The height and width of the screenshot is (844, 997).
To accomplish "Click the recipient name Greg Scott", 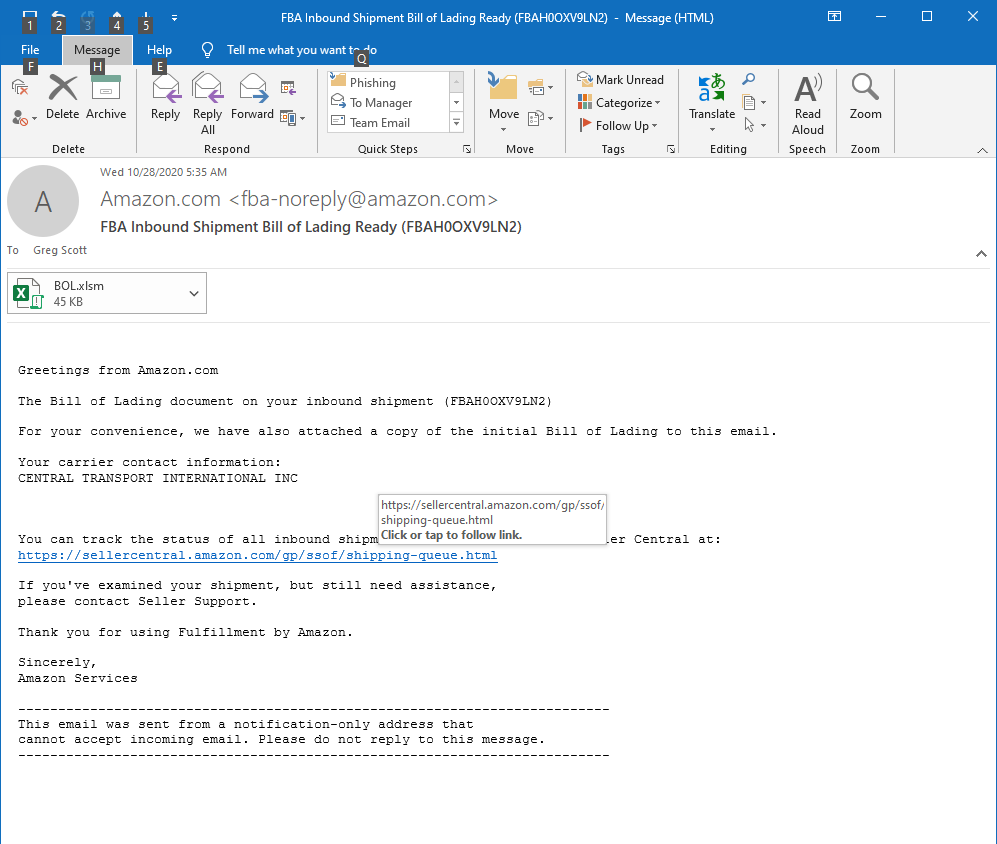I will tap(60, 250).
